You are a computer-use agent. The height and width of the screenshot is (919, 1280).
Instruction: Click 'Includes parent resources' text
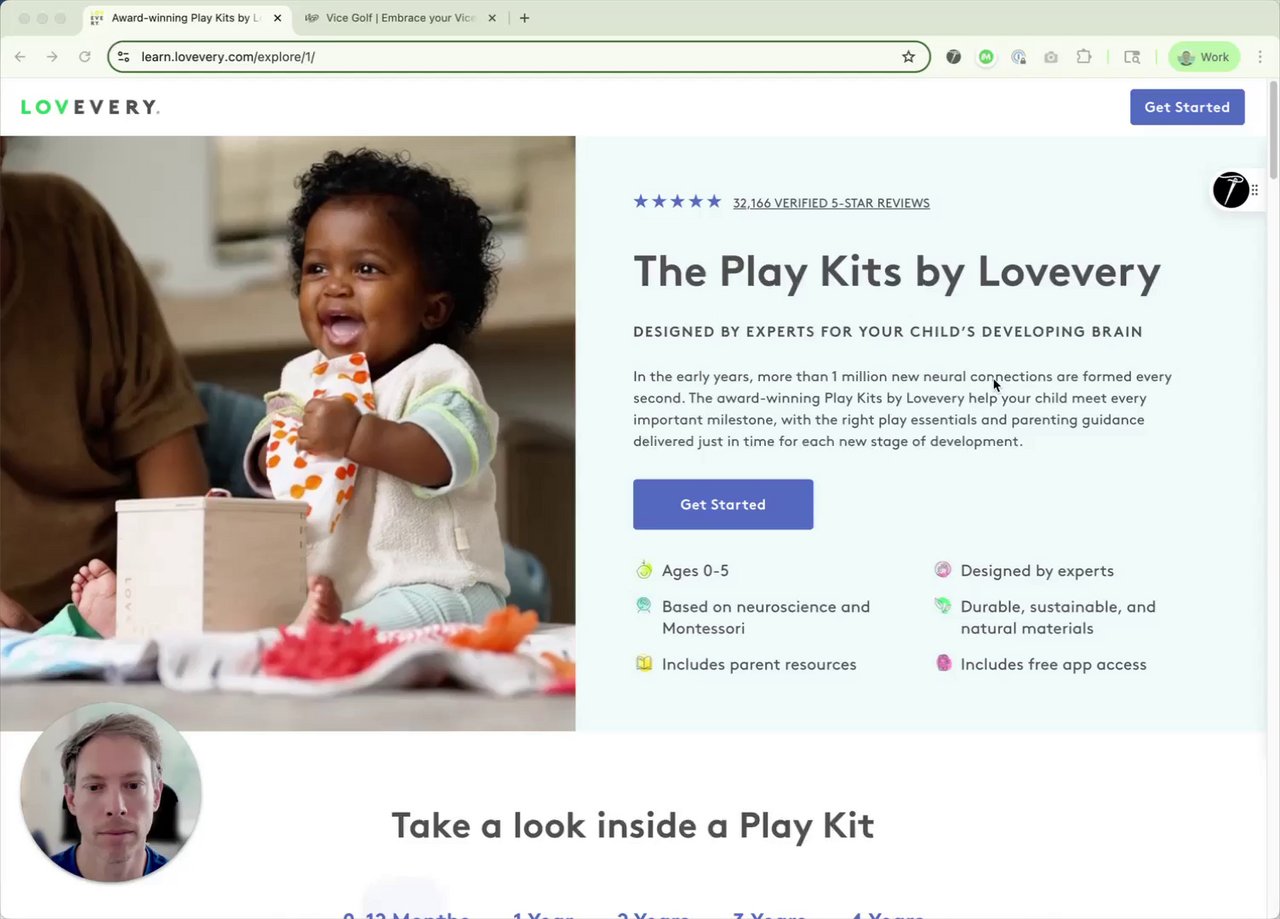[759, 665]
